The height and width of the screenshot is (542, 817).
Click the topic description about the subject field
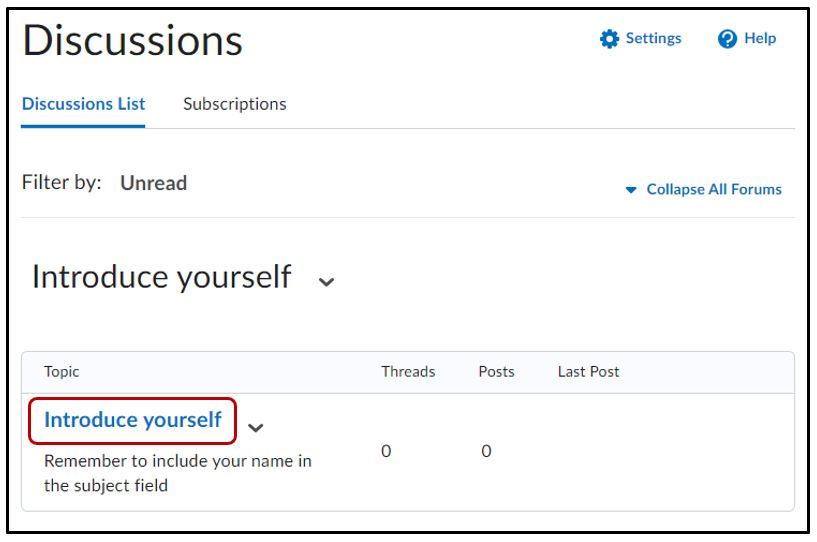point(177,473)
